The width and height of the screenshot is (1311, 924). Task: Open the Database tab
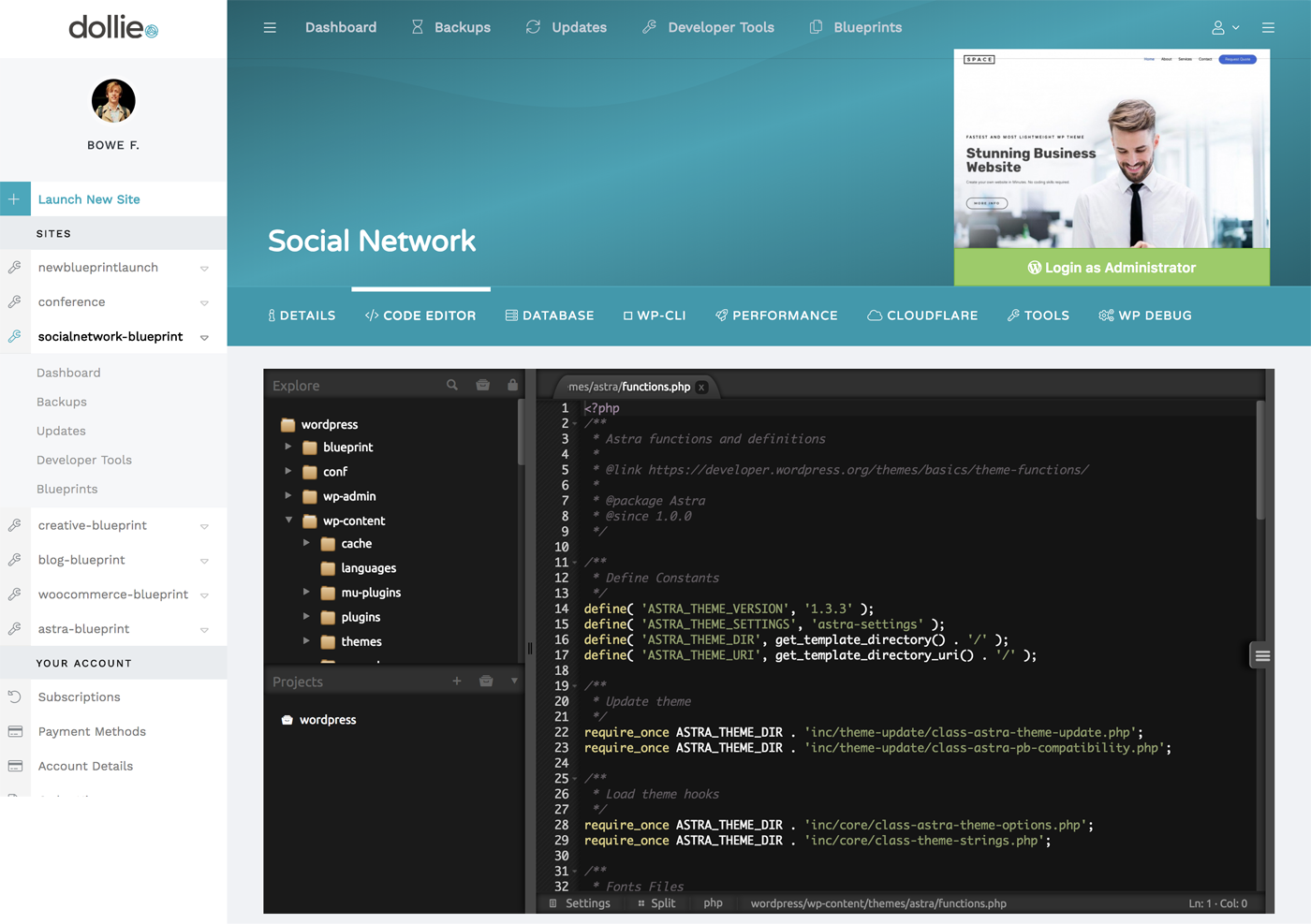(550, 315)
